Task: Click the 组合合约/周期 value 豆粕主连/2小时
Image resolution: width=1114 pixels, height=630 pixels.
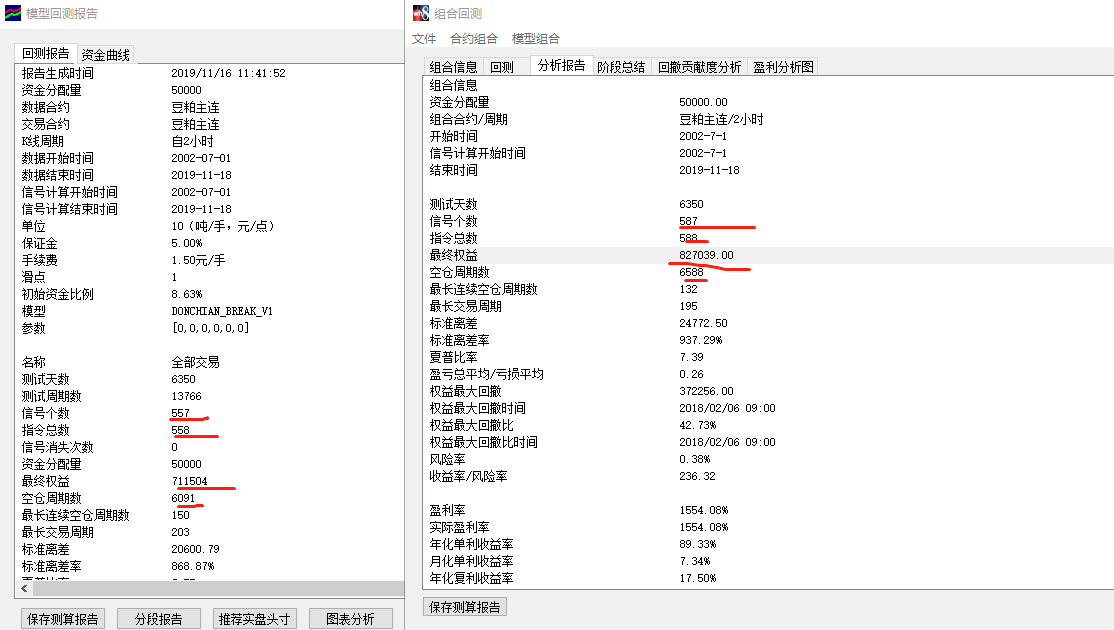Action: (721, 119)
